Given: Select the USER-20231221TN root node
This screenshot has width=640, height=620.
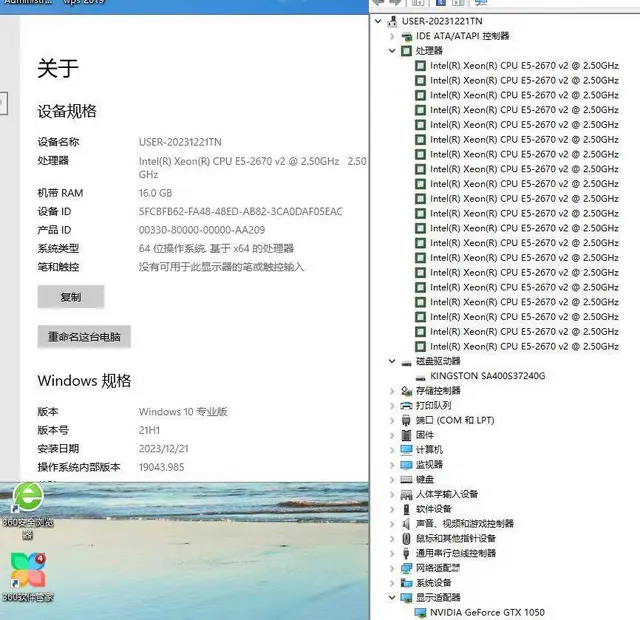Looking at the screenshot, I should pyautogui.click(x=442, y=21).
